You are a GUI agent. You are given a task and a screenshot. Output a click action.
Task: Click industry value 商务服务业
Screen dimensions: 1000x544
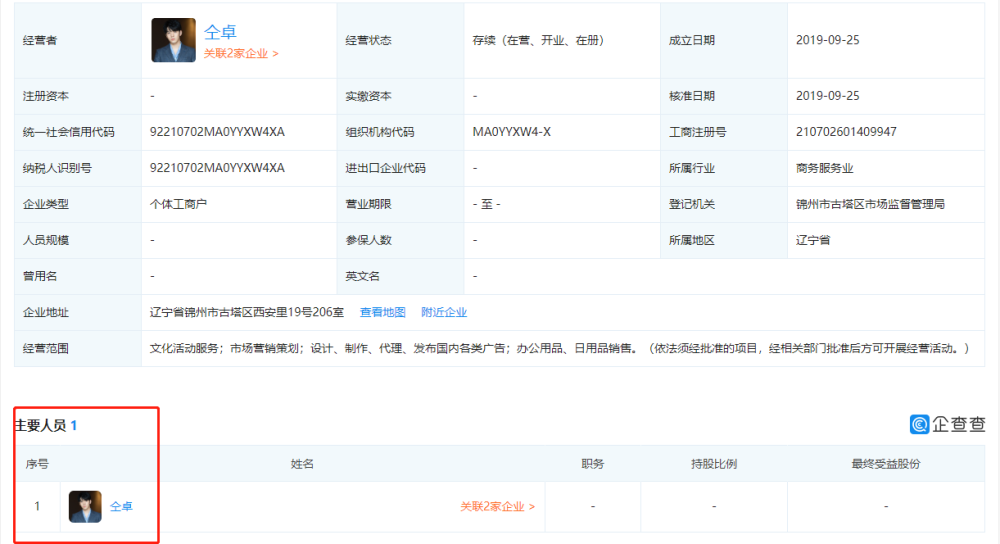tap(825, 168)
